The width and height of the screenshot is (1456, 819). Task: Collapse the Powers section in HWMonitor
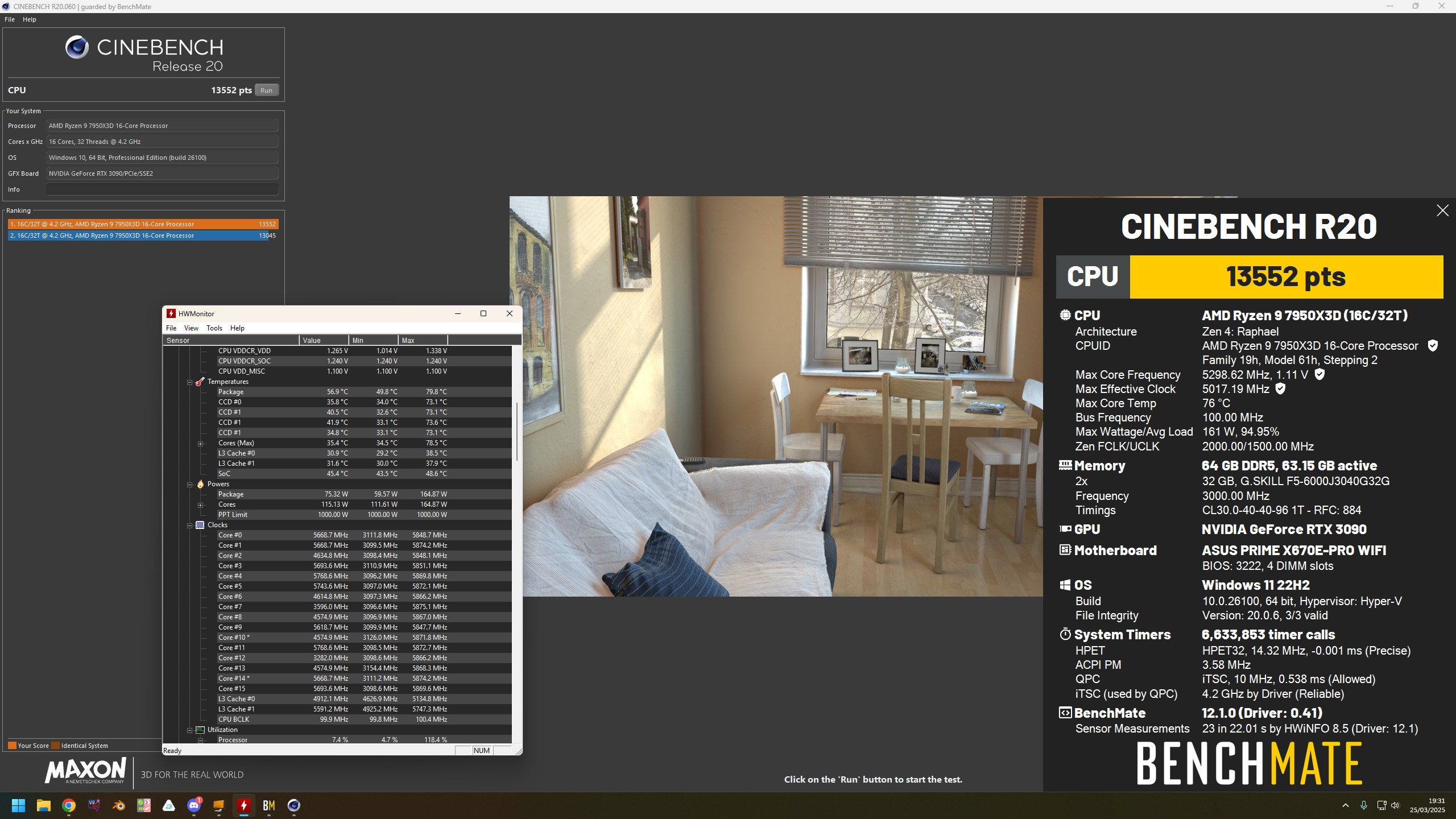tap(190, 485)
